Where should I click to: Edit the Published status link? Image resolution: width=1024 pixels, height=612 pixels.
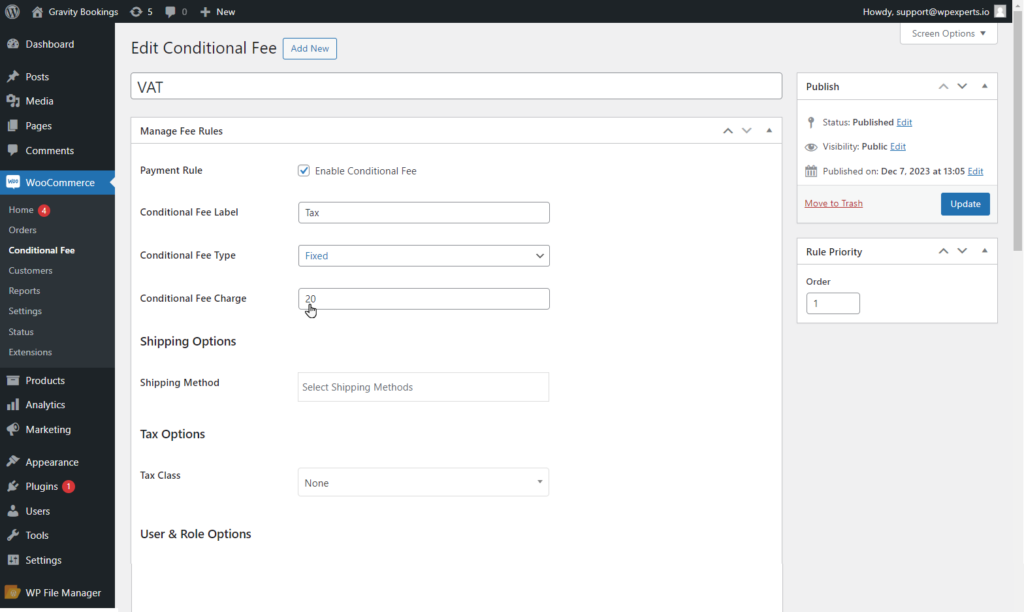point(904,122)
